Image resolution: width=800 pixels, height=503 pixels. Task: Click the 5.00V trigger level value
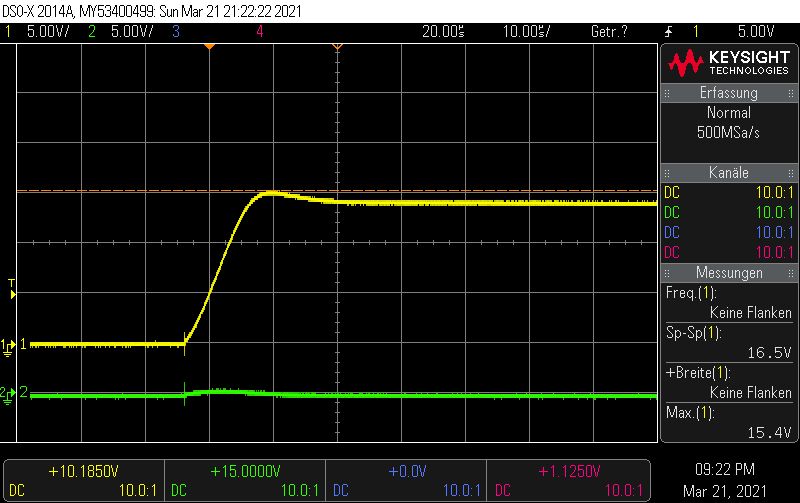[x=756, y=32]
